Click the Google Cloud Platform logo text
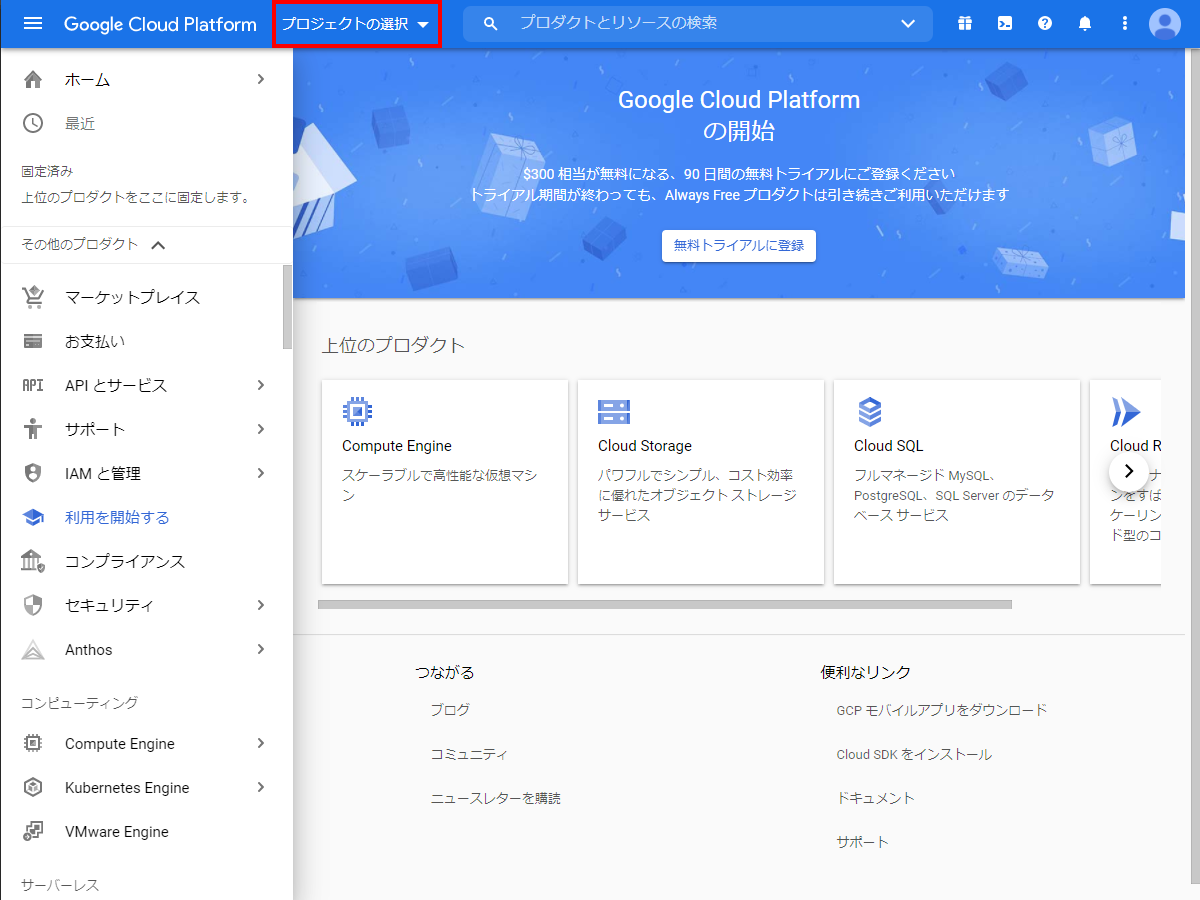Screen dimensions: 1200x900 pyautogui.click(x=160, y=24)
